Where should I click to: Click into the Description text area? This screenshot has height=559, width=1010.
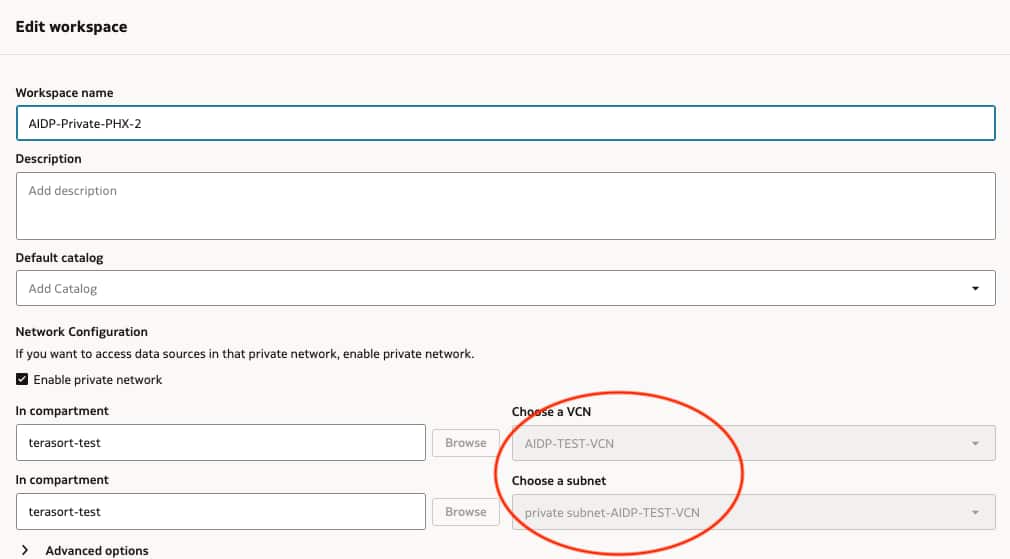[505, 206]
